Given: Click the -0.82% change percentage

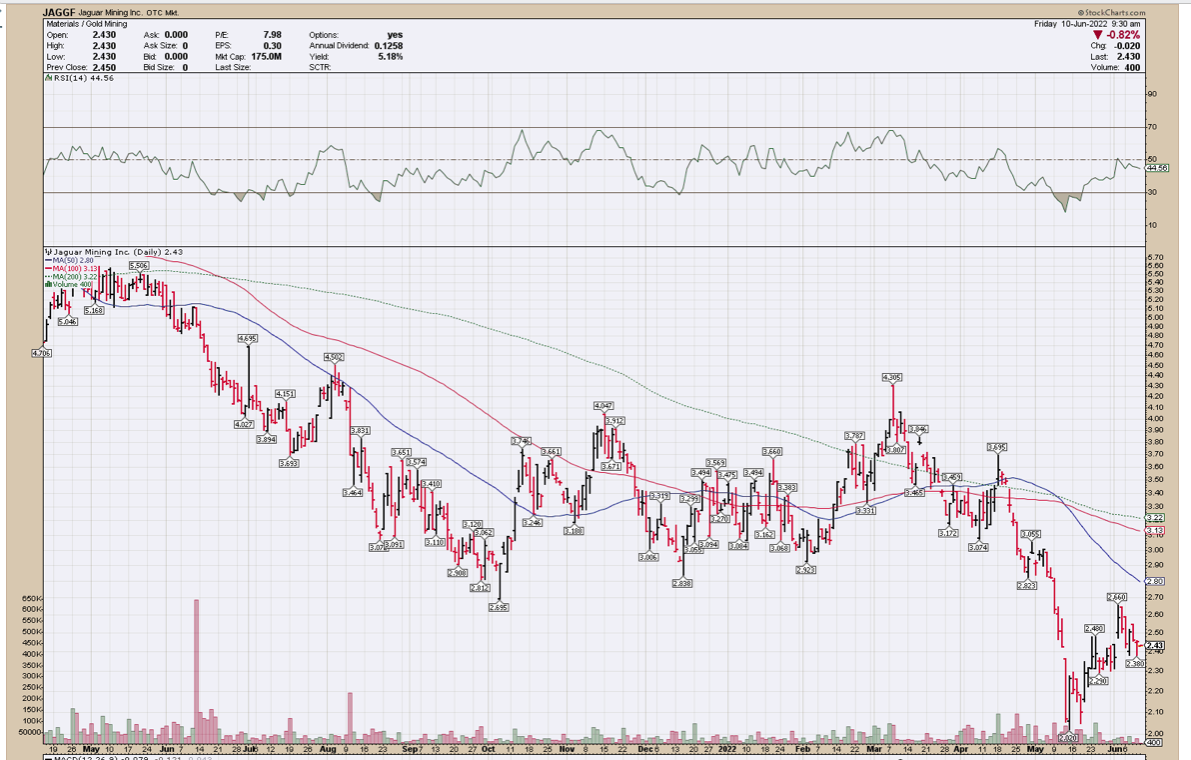Looking at the screenshot, I should click(1123, 35).
